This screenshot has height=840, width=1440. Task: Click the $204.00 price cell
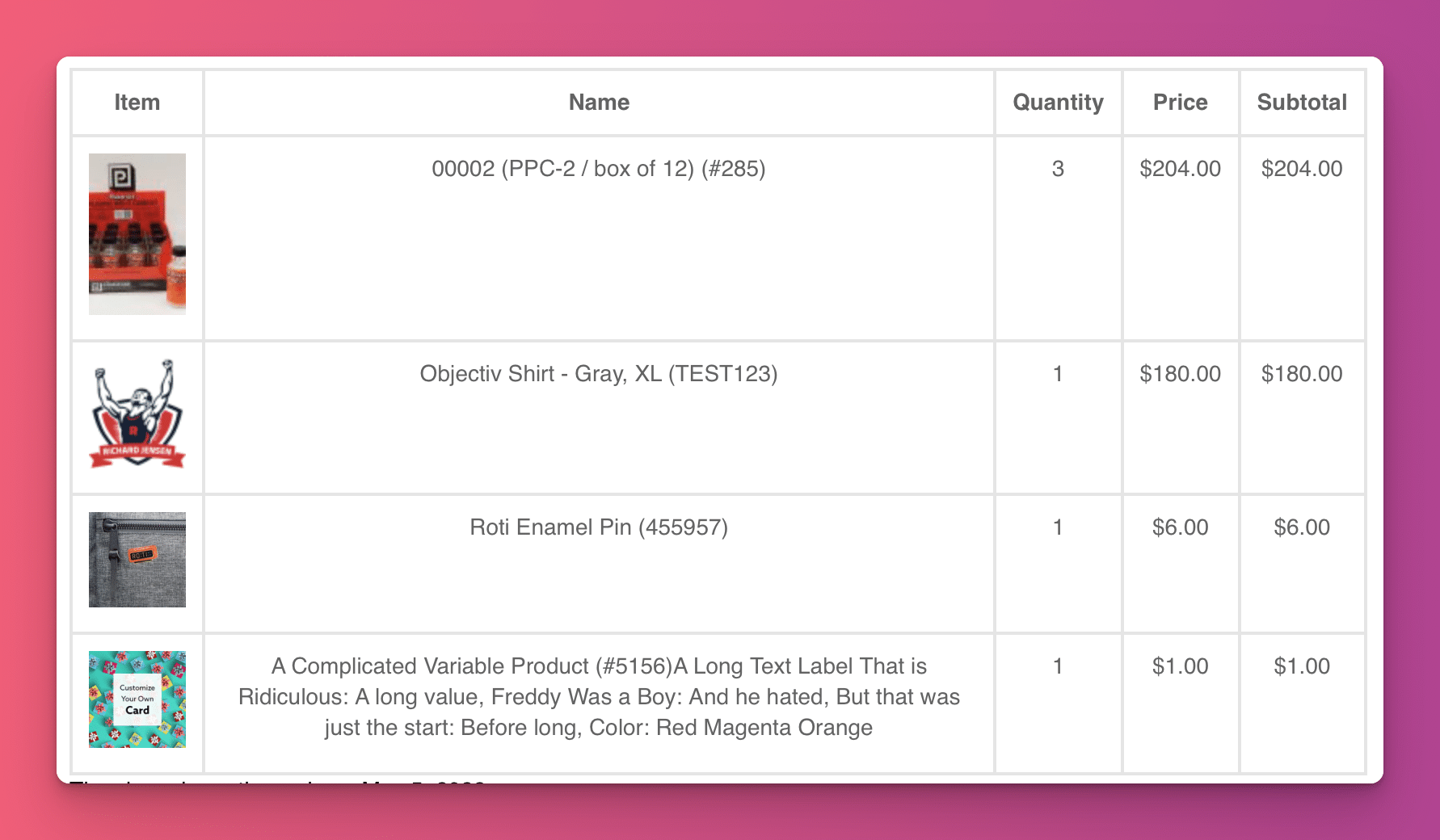[x=1180, y=169]
